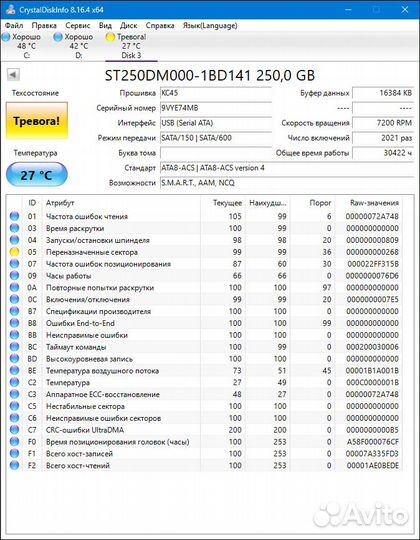Screen dimensions: 420x540
Task: Click status orb for attribute BE airflow temperature
Action: [x=14, y=371]
